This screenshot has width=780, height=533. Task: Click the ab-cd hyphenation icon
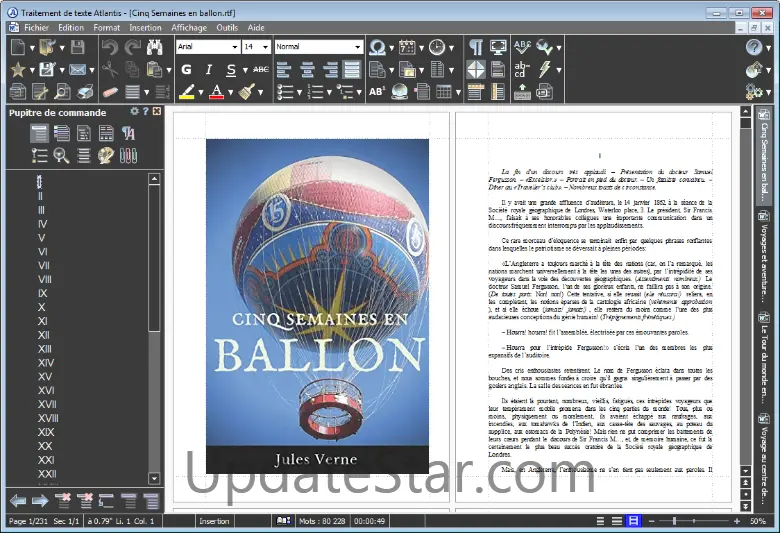pyautogui.click(x=522, y=70)
